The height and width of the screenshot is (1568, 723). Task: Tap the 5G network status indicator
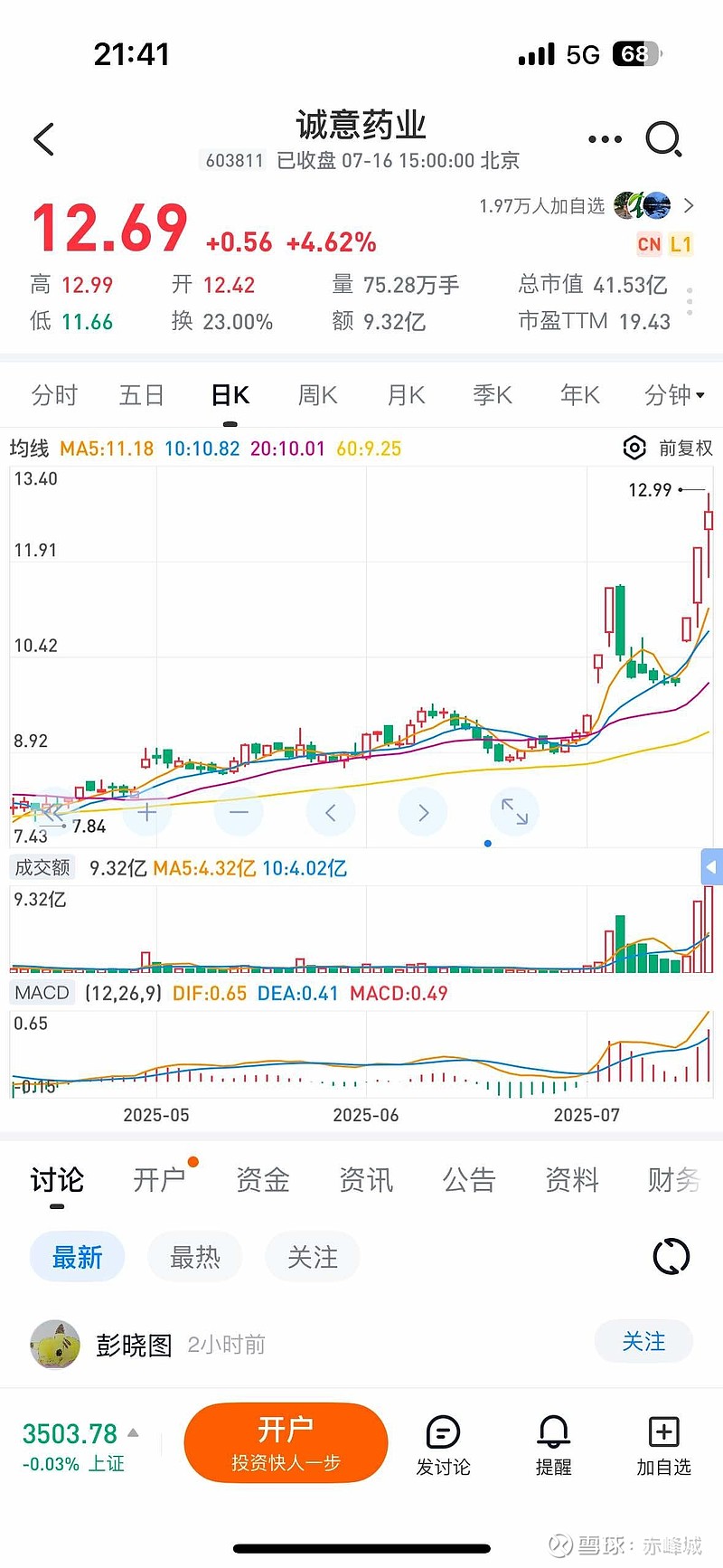point(583,55)
